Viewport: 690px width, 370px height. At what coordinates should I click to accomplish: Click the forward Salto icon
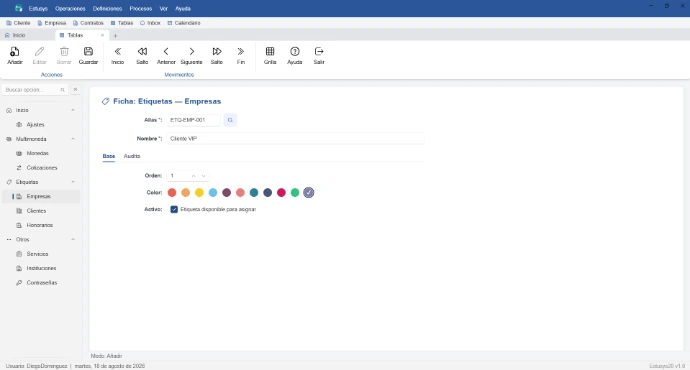pos(217,51)
